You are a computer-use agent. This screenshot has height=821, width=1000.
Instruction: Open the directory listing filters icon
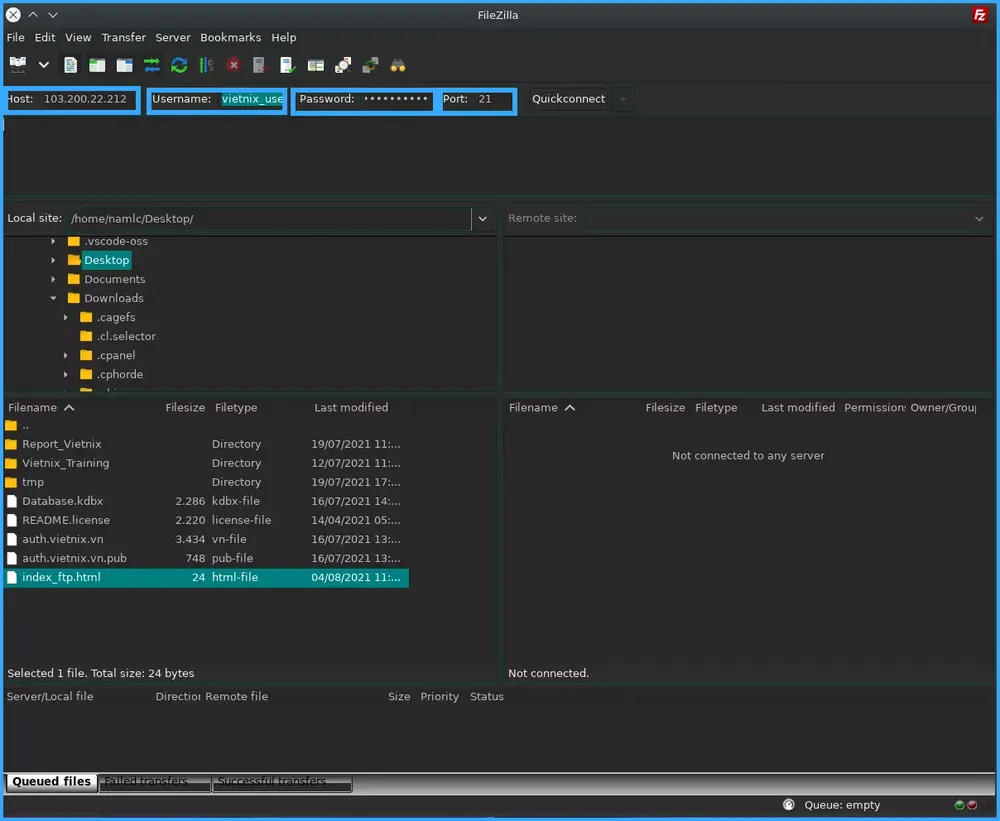pos(315,65)
